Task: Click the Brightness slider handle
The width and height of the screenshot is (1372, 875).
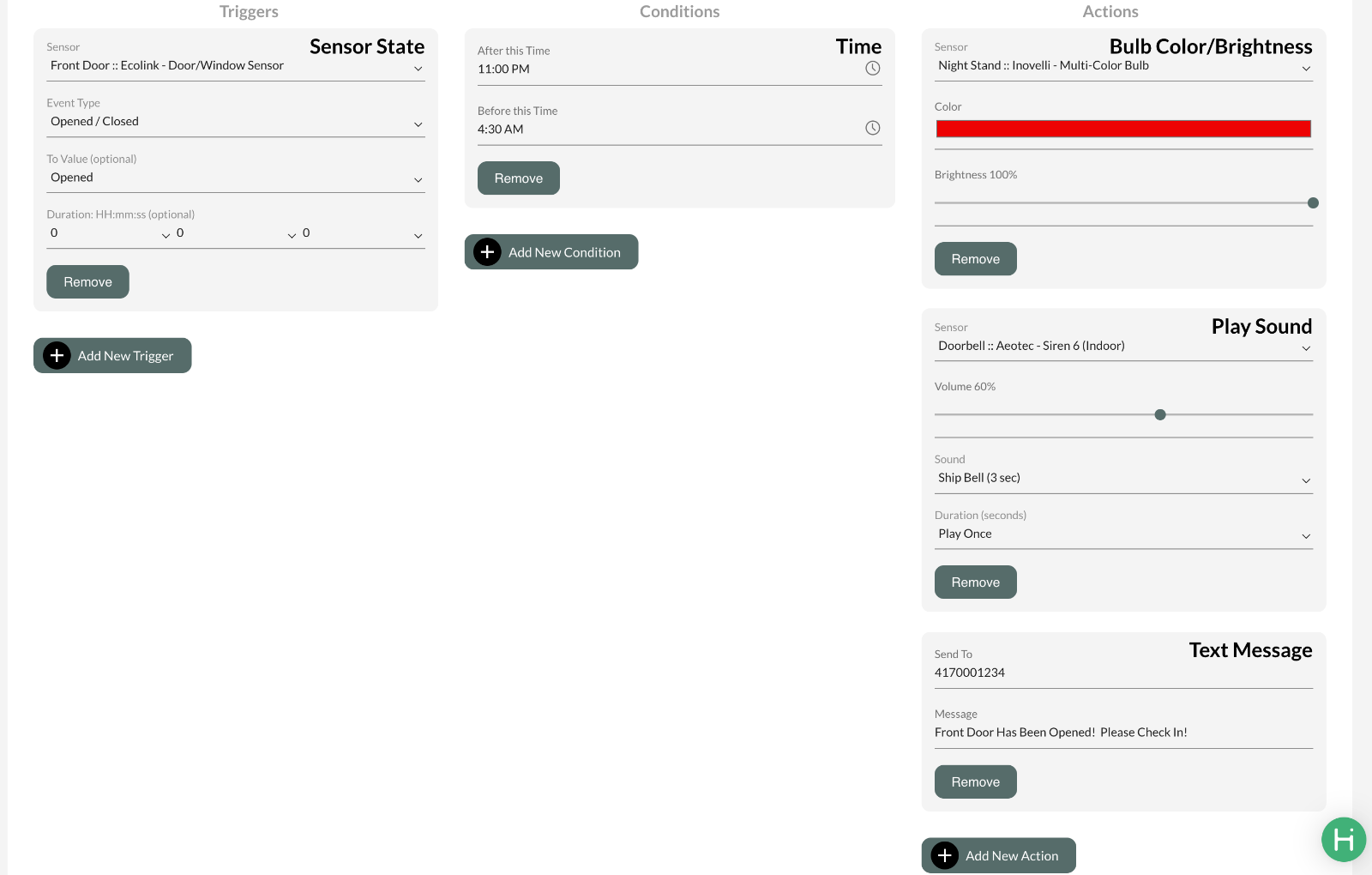Action: click(1312, 203)
